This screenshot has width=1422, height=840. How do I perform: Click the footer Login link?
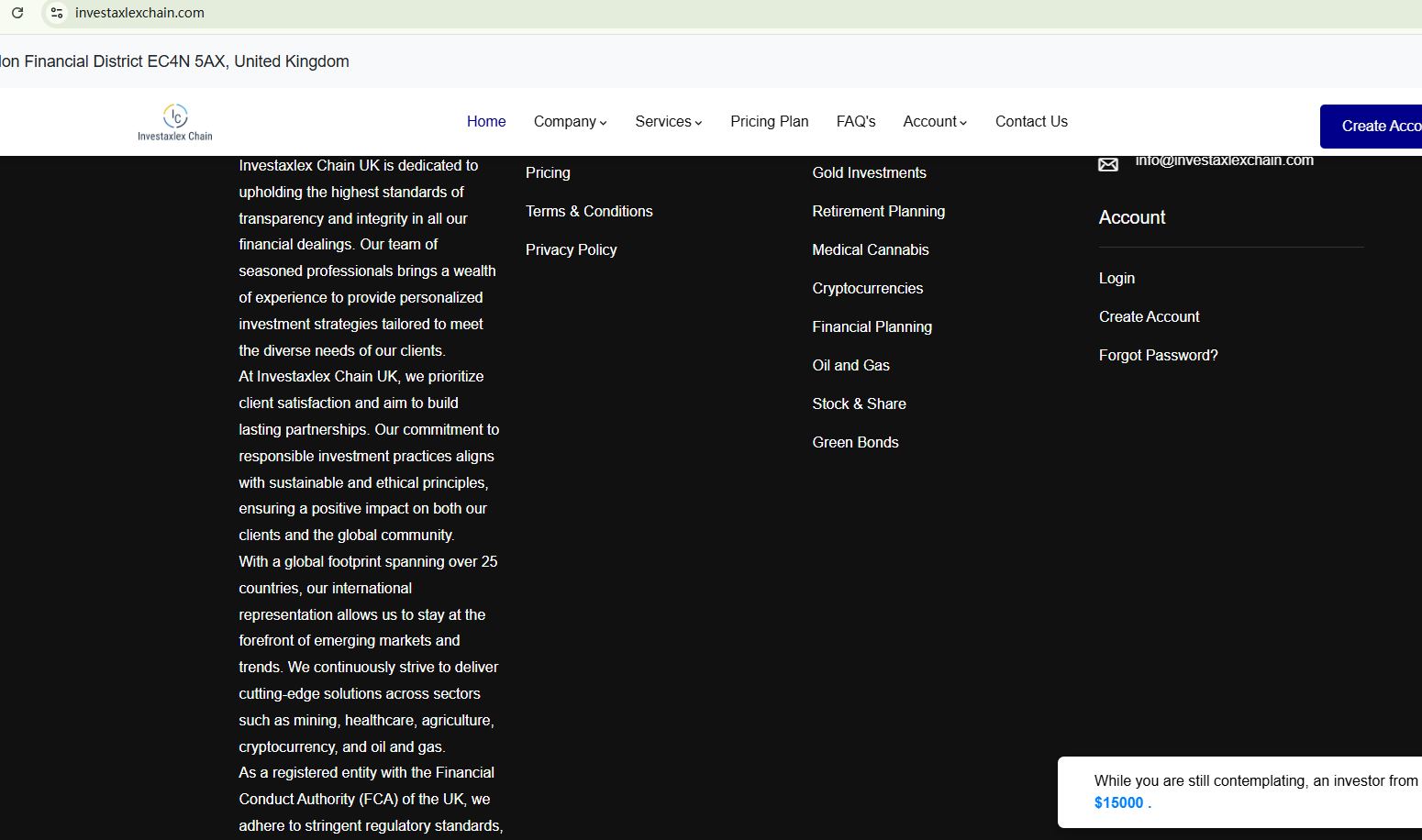[x=1116, y=278]
